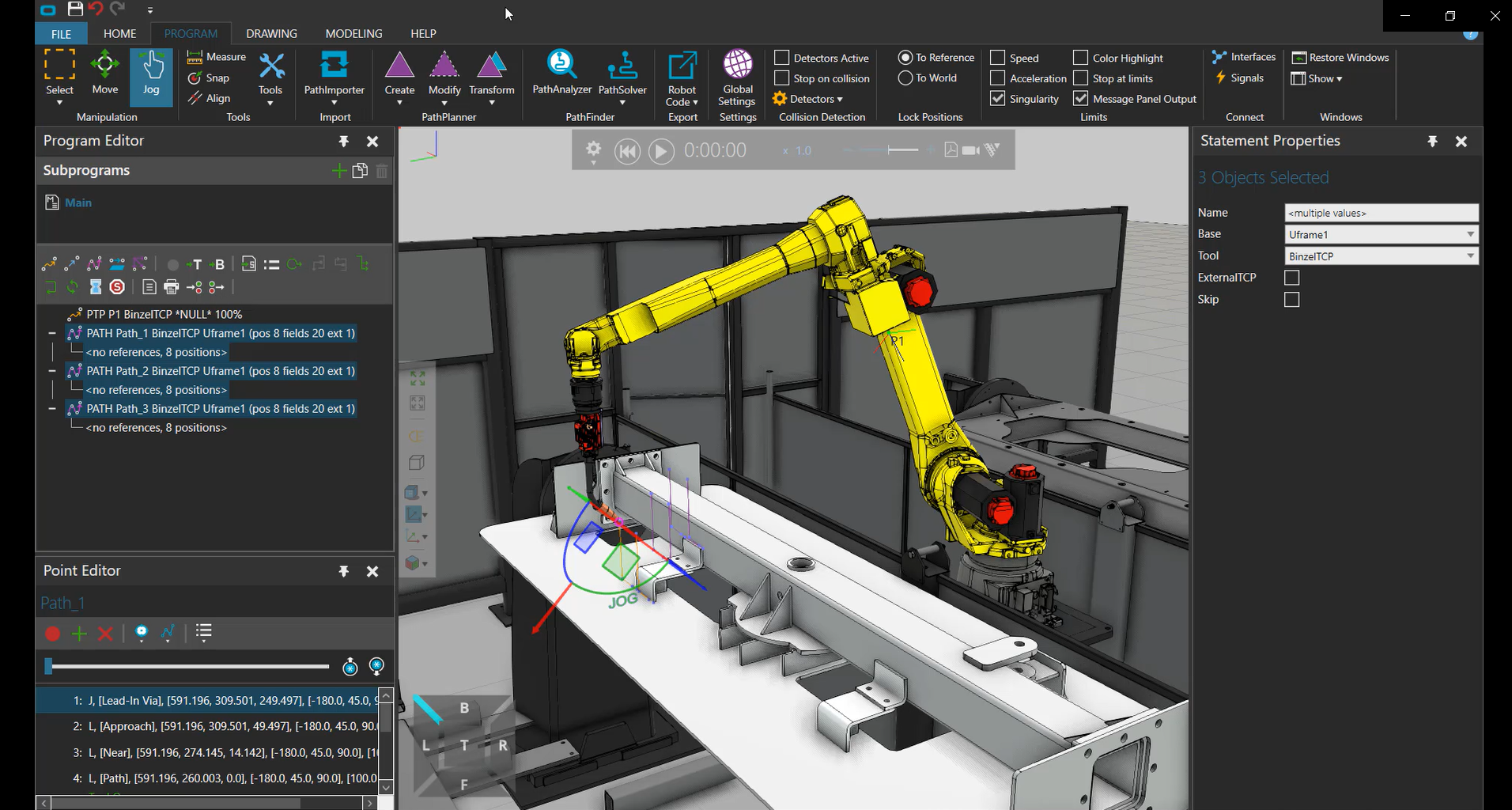
Task: Open the PathImporter tool
Action: tap(334, 78)
